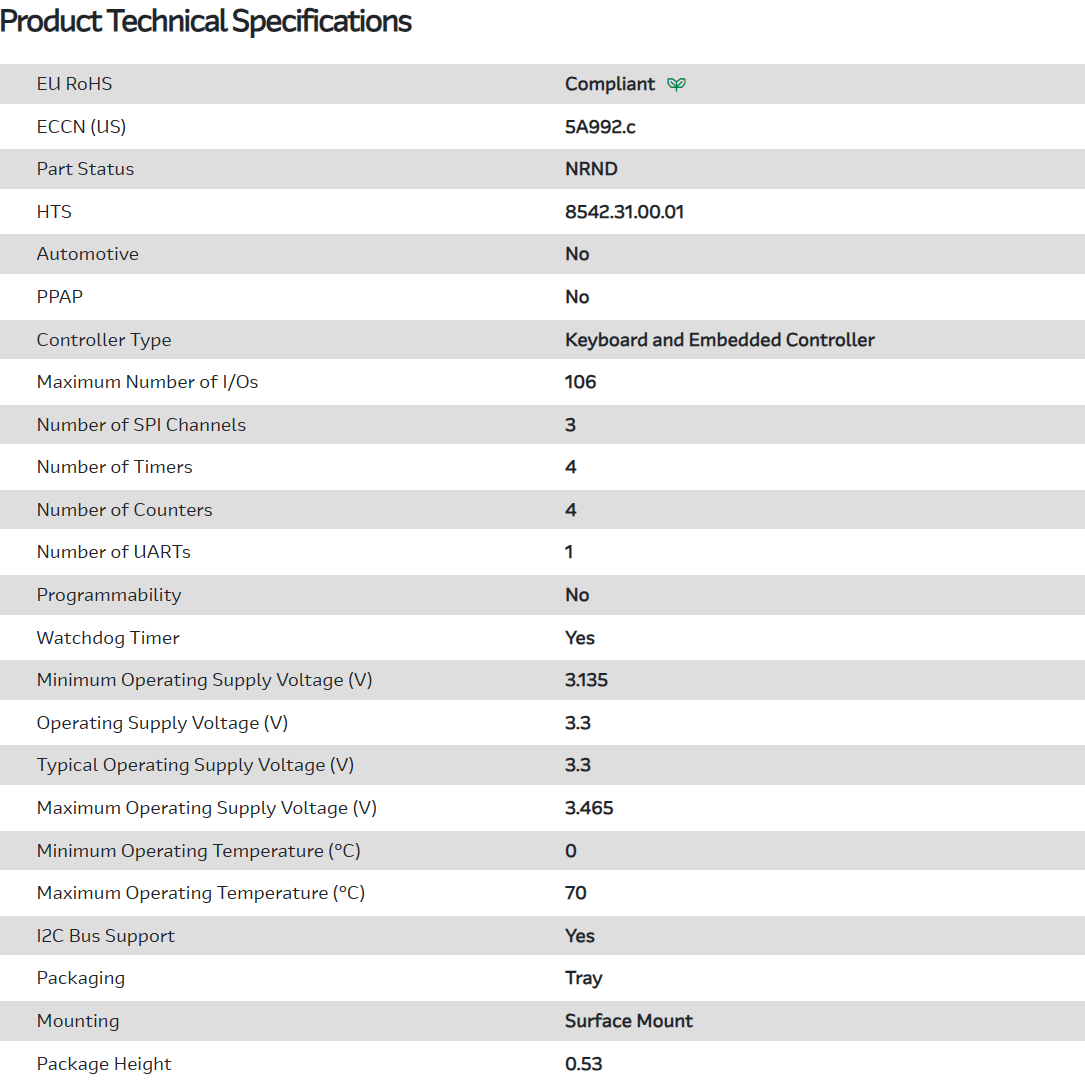The width and height of the screenshot is (1085, 1080).
Task: Click the Automotive row label
Action: (88, 254)
